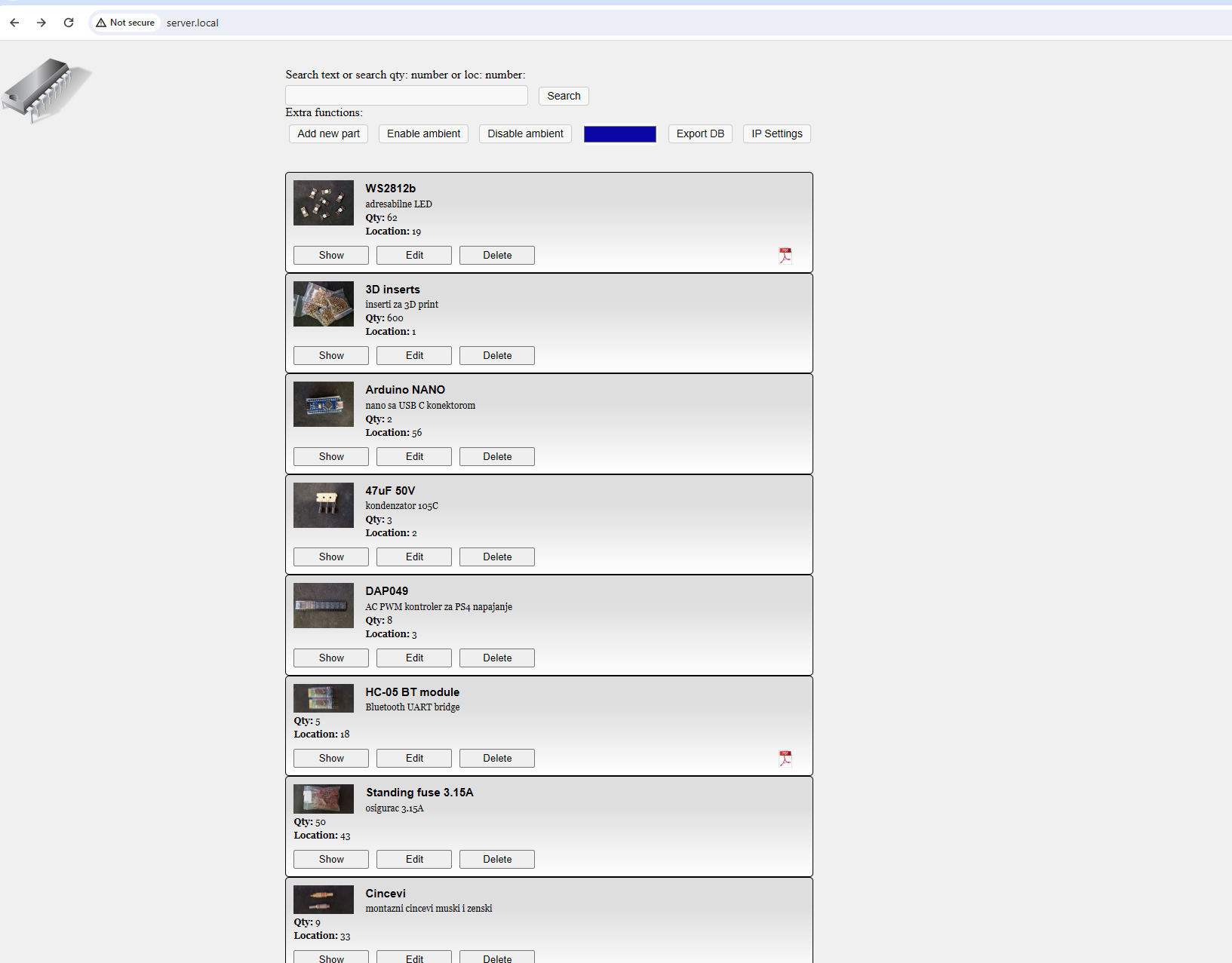Show the DAP049 part
The width and height of the screenshot is (1232, 963).
(x=331, y=658)
